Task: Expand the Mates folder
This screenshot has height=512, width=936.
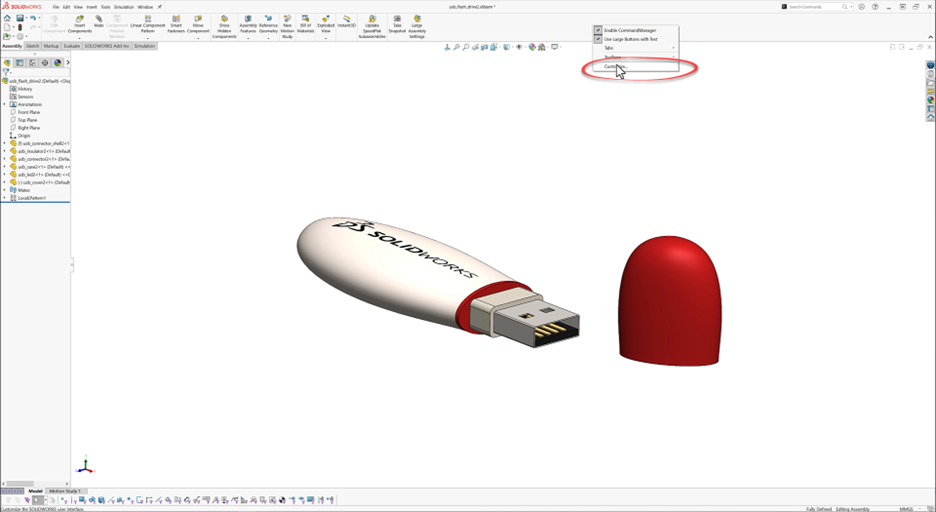Action: point(5,190)
